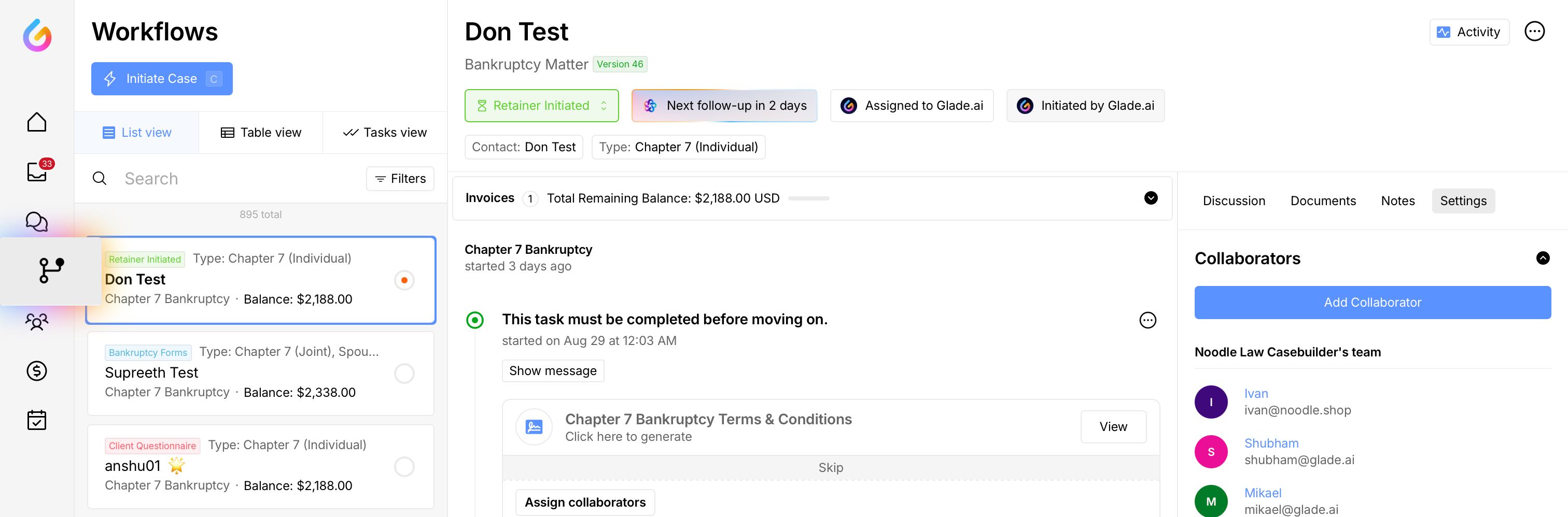The width and height of the screenshot is (1568, 517).
Task: Click the Initiate Case button
Action: (x=162, y=79)
